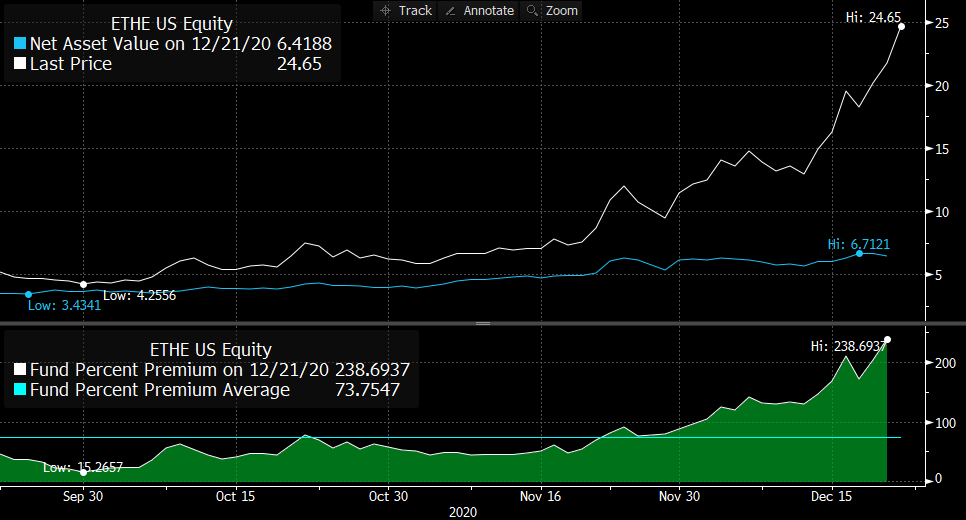Click the Oct 15 date axis label
Viewport: 966px width, 520px height.
point(235,497)
